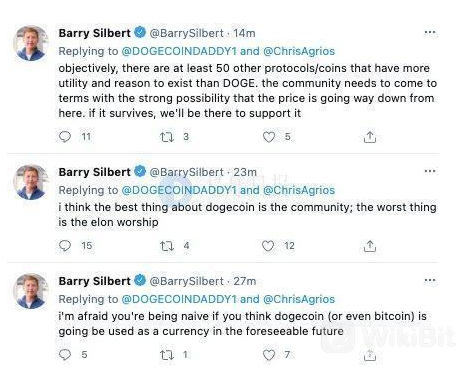Retweet the 14m tweet with 3 retweets

[x=167, y=137]
